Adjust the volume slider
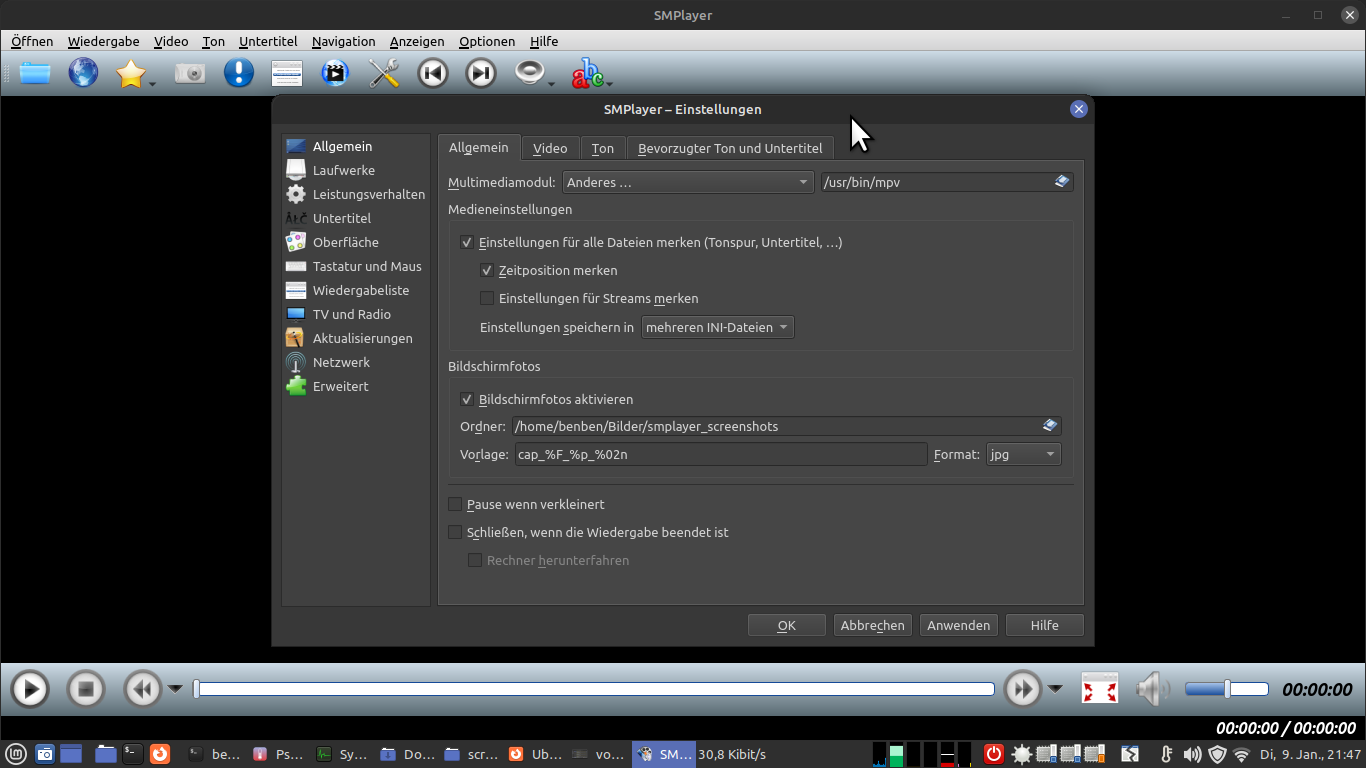Viewport: 1366px width, 768px height. tap(1227, 689)
